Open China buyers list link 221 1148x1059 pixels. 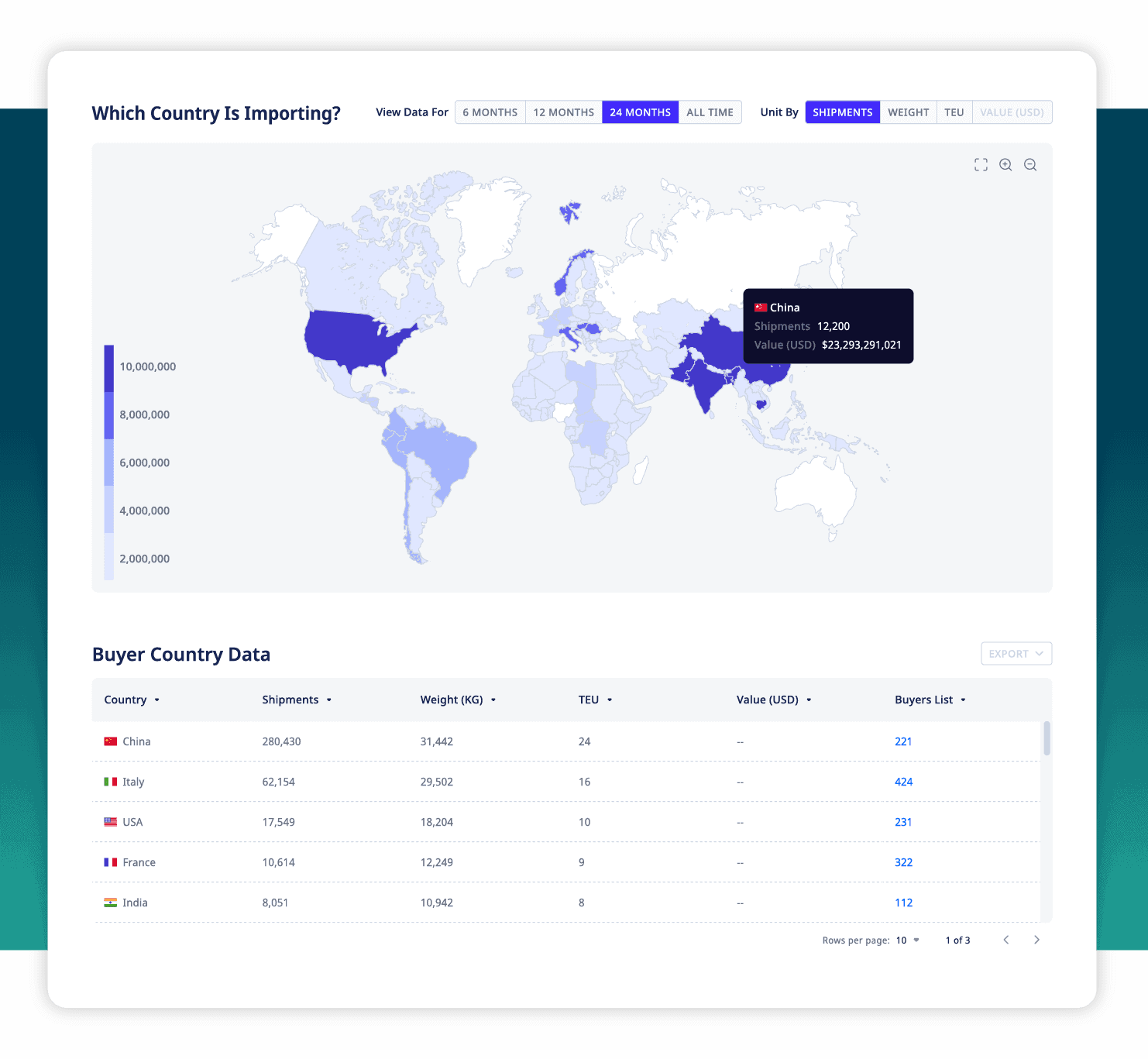[903, 741]
